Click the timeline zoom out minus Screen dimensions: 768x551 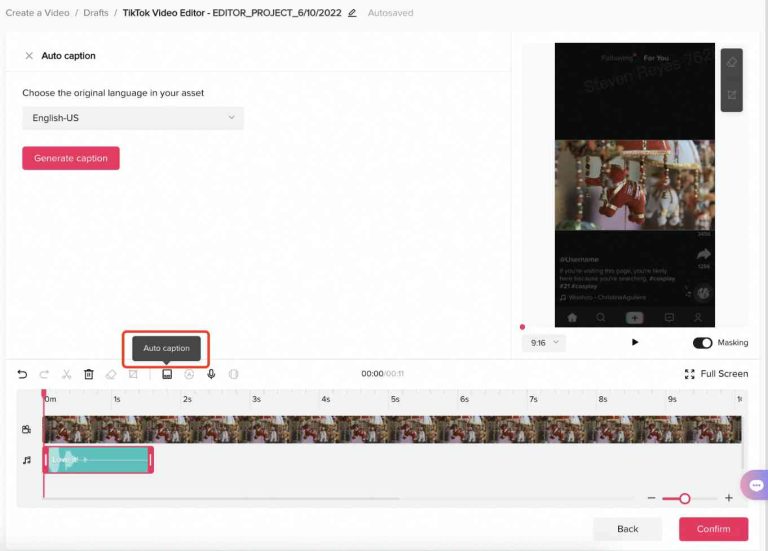click(651, 498)
